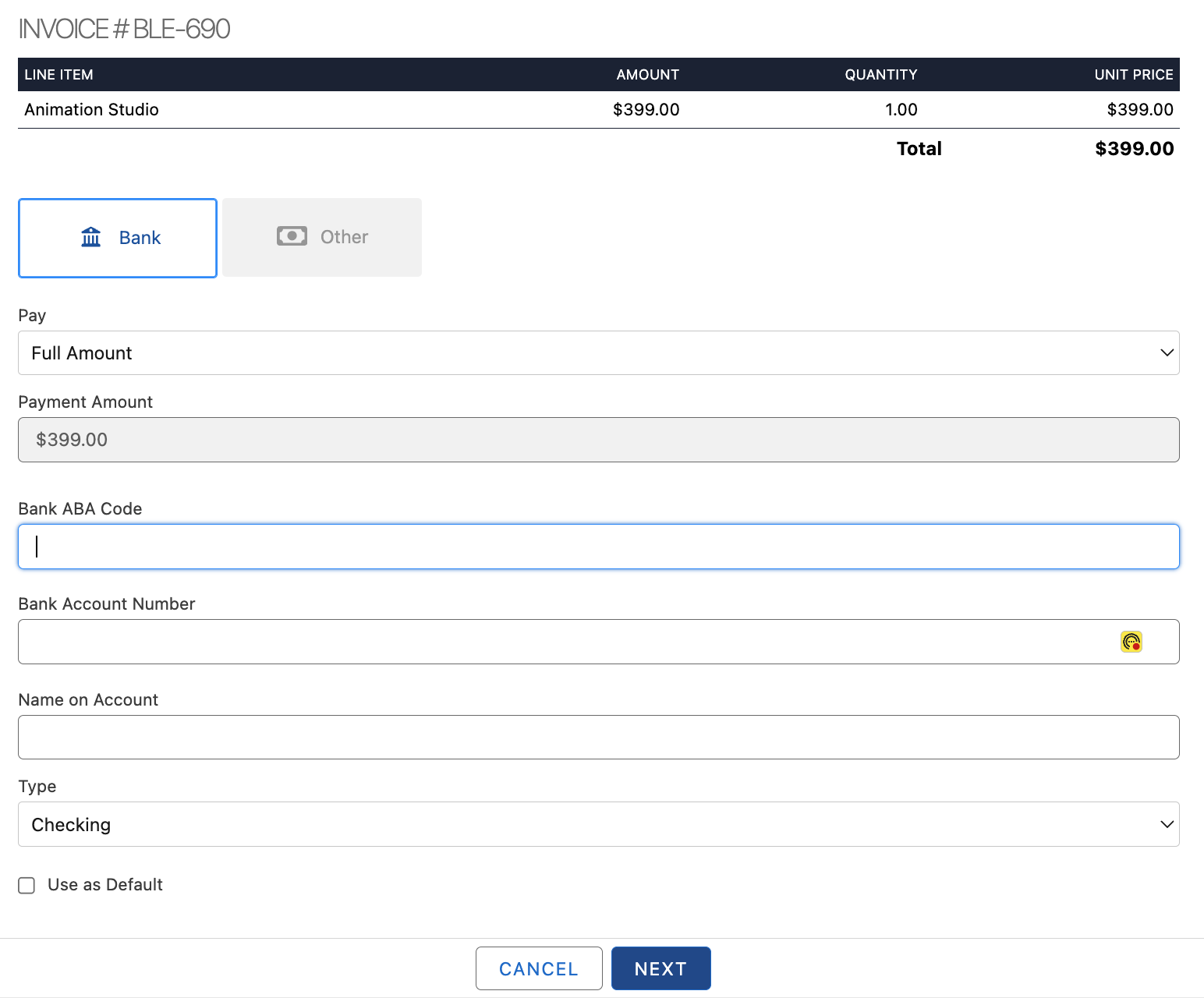This screenshot has width=1204, height=998.
Task: Select the Bank payment method tab
Action: coord(118,238)
